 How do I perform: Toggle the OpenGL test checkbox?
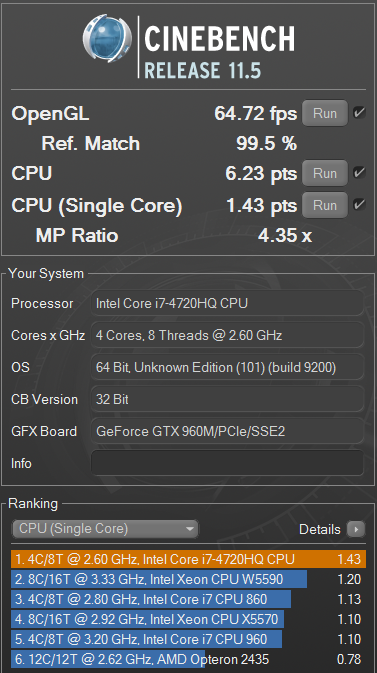click(359, 113)
